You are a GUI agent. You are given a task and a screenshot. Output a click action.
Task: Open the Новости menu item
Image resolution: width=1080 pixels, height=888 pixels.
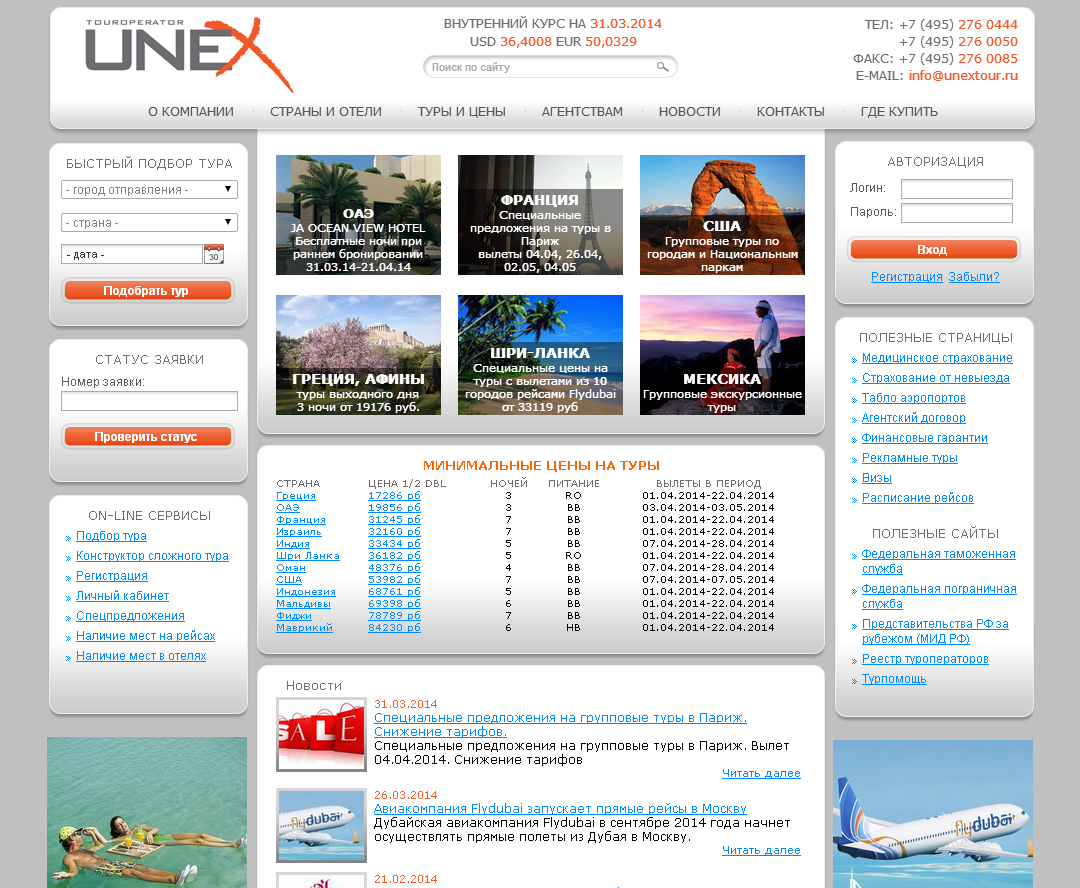pyautogui.click(x=689, y=112)
